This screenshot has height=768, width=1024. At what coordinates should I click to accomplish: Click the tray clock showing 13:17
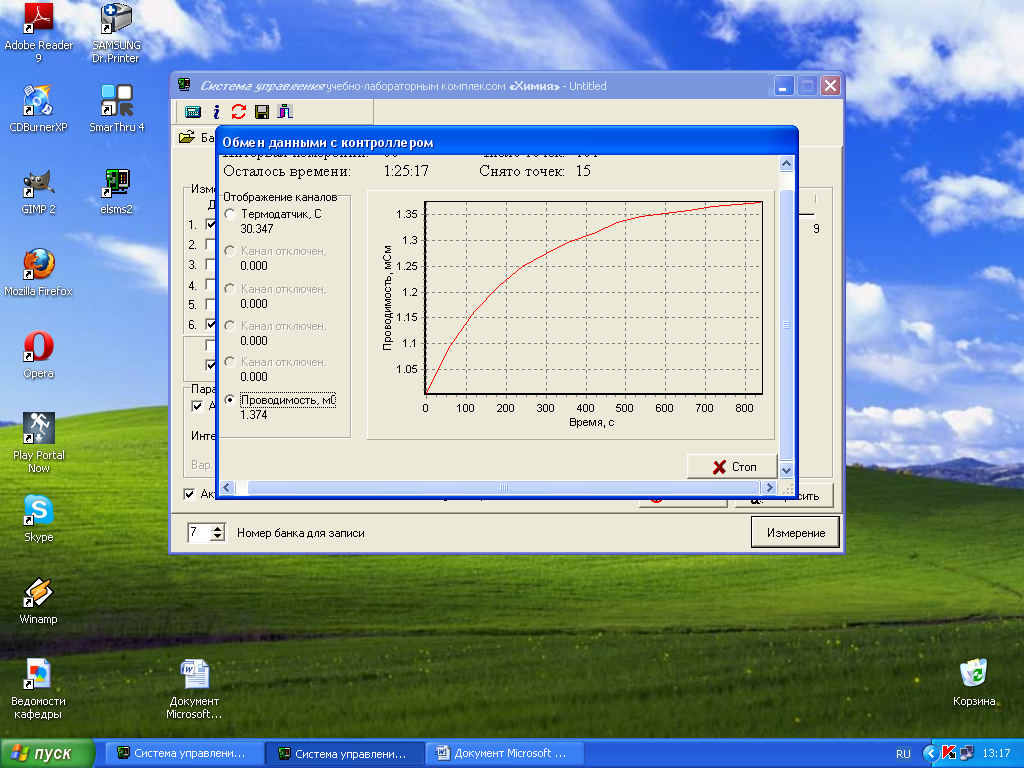point(996,754)
